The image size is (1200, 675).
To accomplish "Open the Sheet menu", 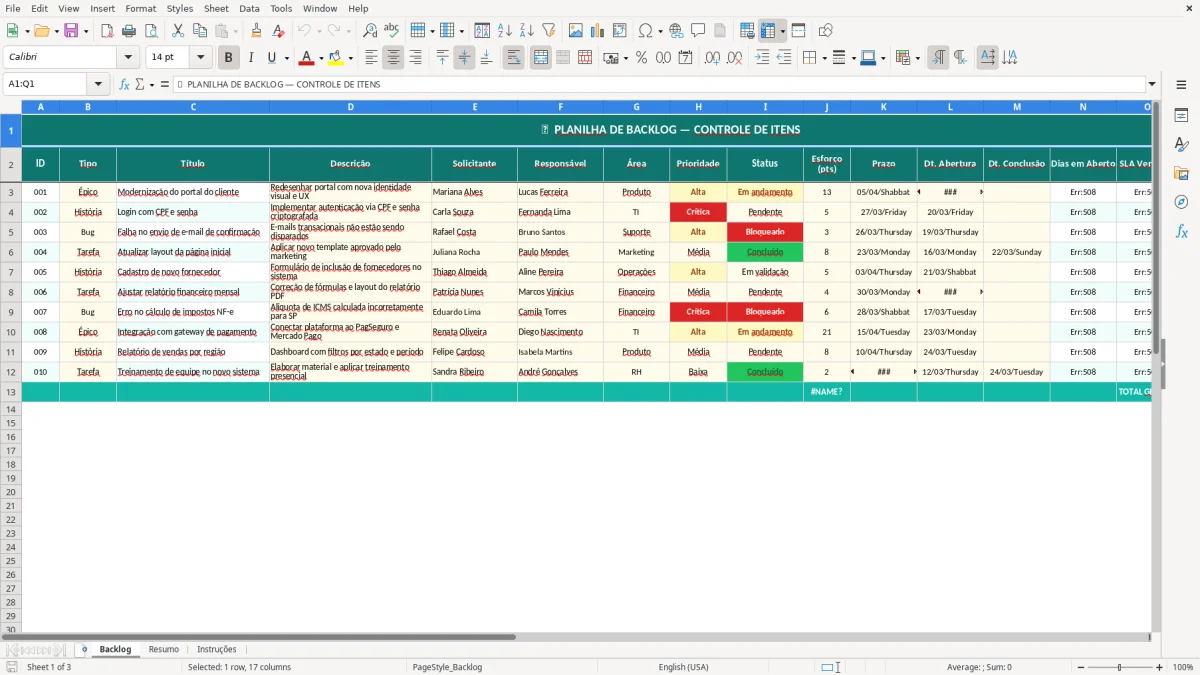I will (216, 8).
